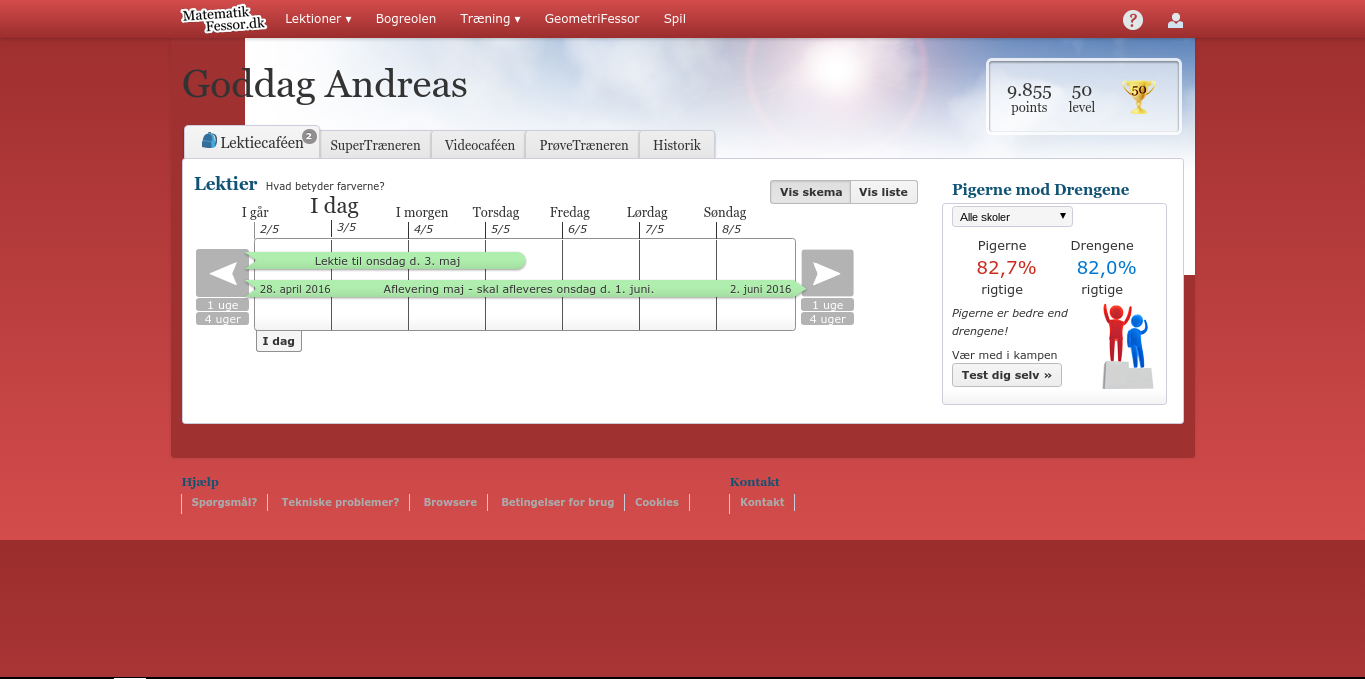Screen dimensions: 1365x679
Task: Open the Lektioner dropdown menu
Action: 318,19
